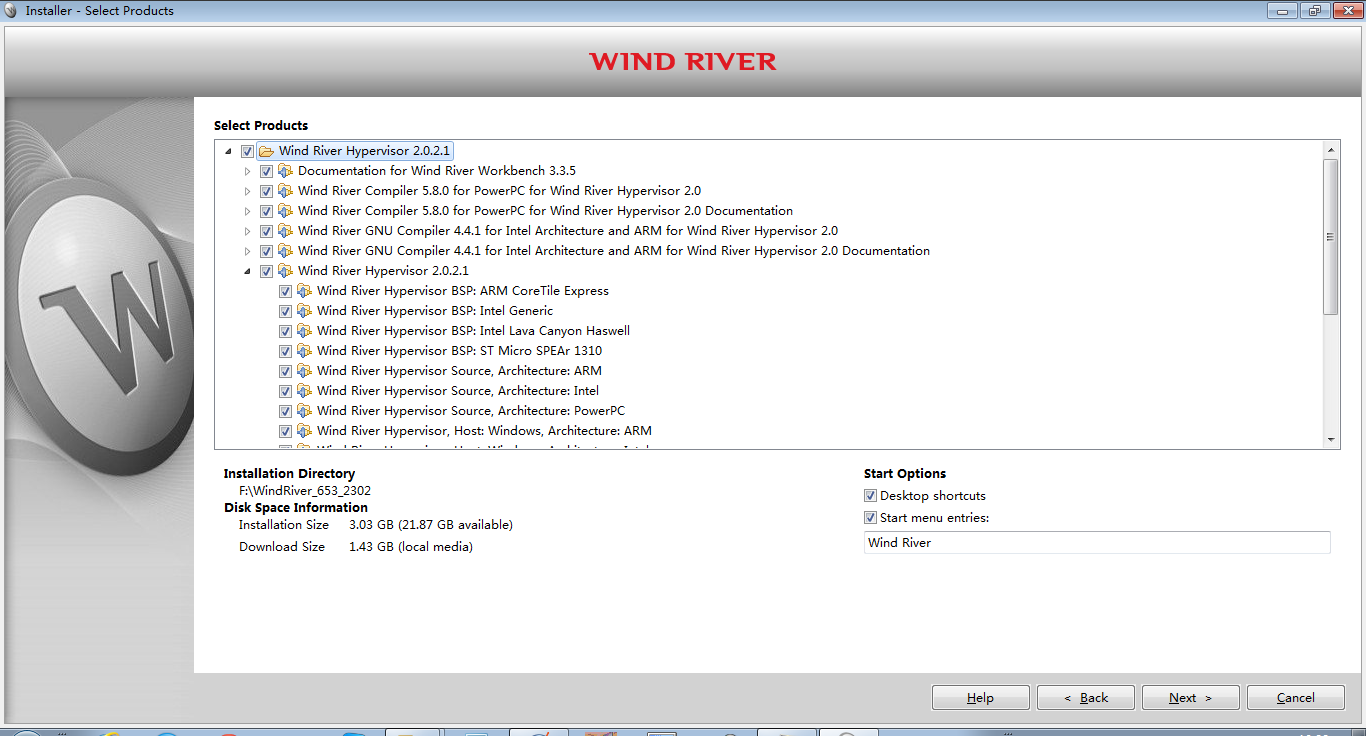
Task: Click installation path F:\WindRiver_653_2302
Action: tap(305, 490)
